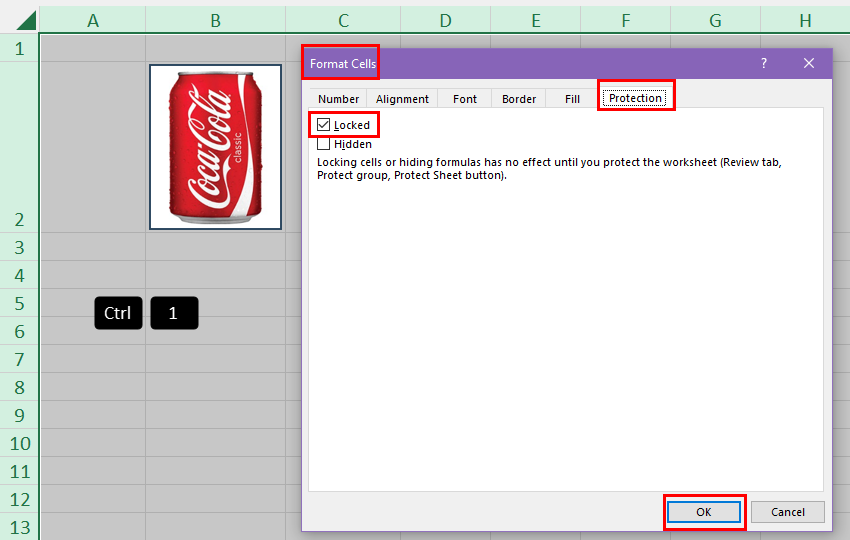Select row 1 header
This screenshot has width=850, height=540.
pyautogui.click(x=20, y=49)
